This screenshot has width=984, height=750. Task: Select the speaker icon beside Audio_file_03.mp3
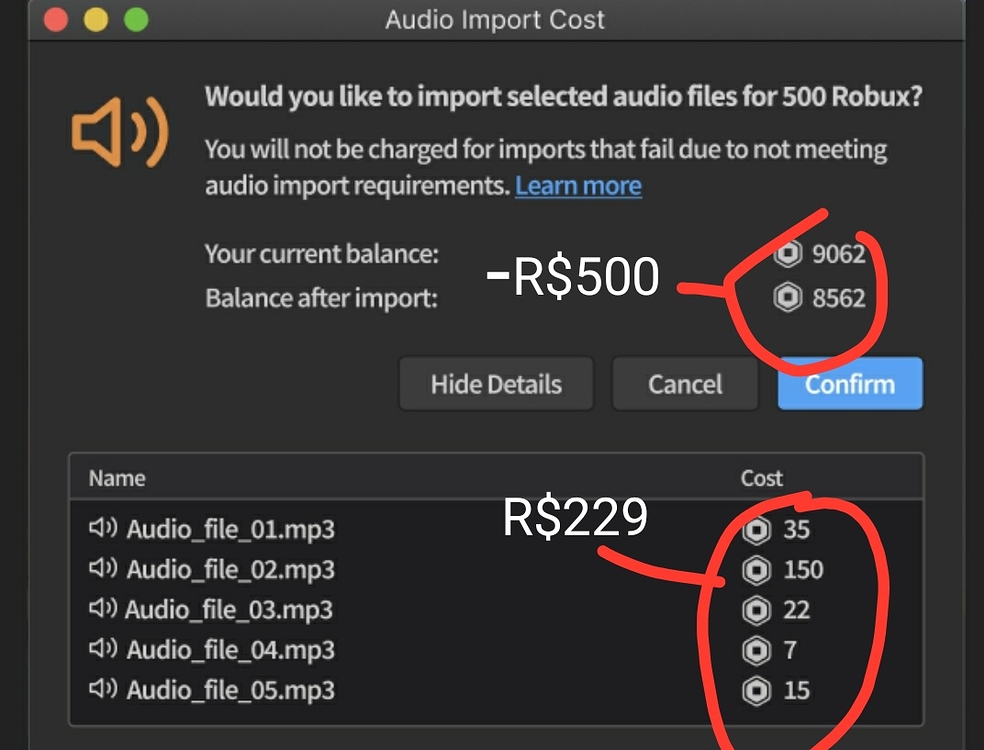104,610
